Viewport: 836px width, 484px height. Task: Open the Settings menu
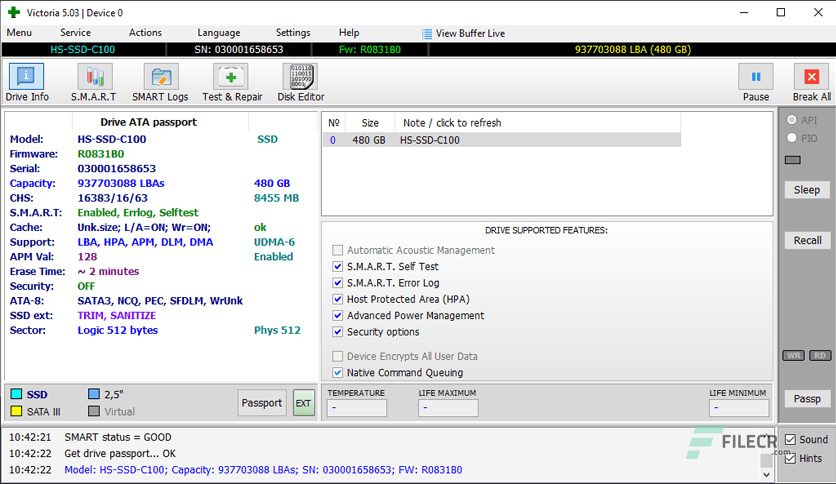(293, 33)
